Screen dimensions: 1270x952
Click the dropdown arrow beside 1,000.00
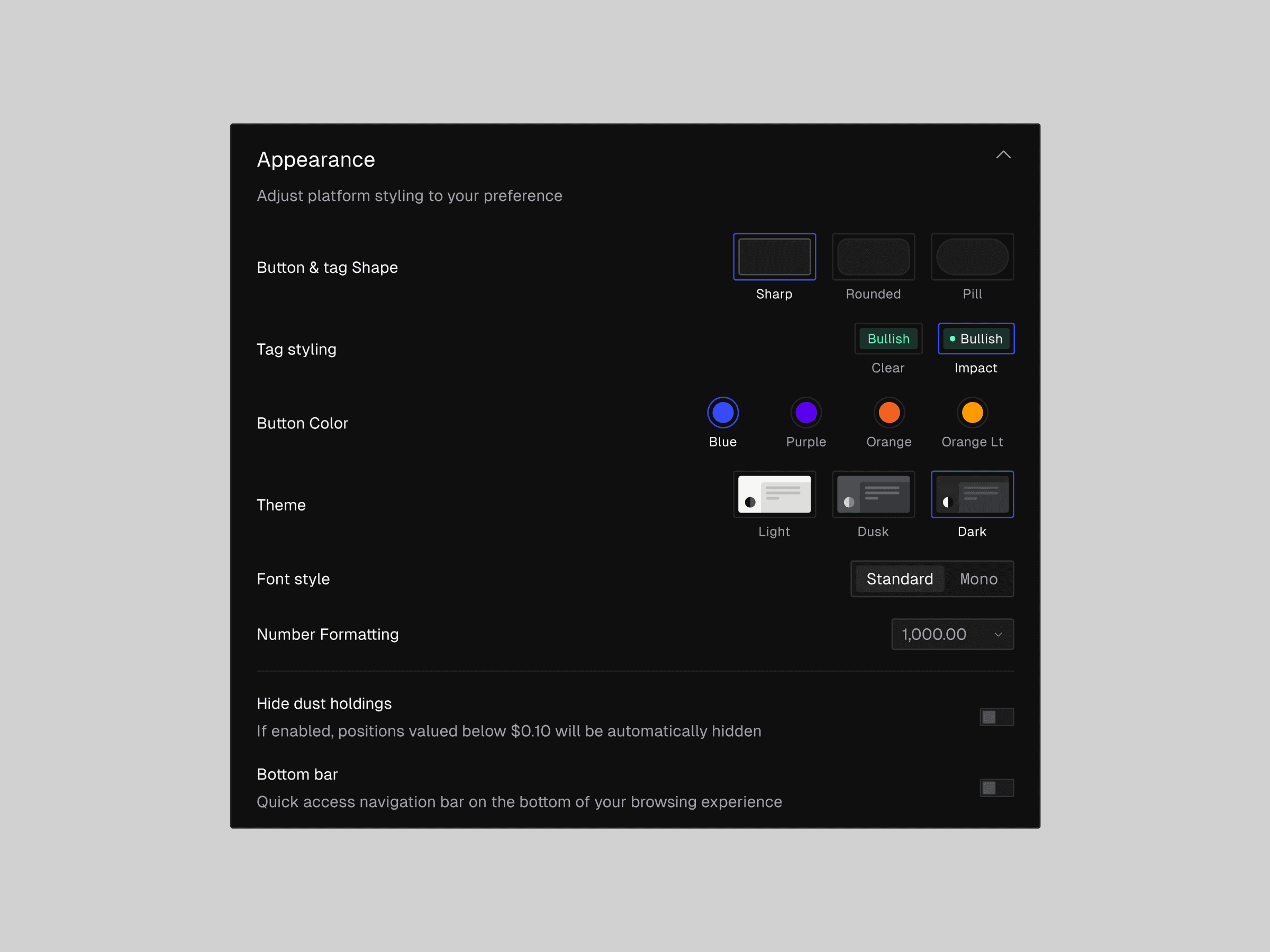pos(998,635)
